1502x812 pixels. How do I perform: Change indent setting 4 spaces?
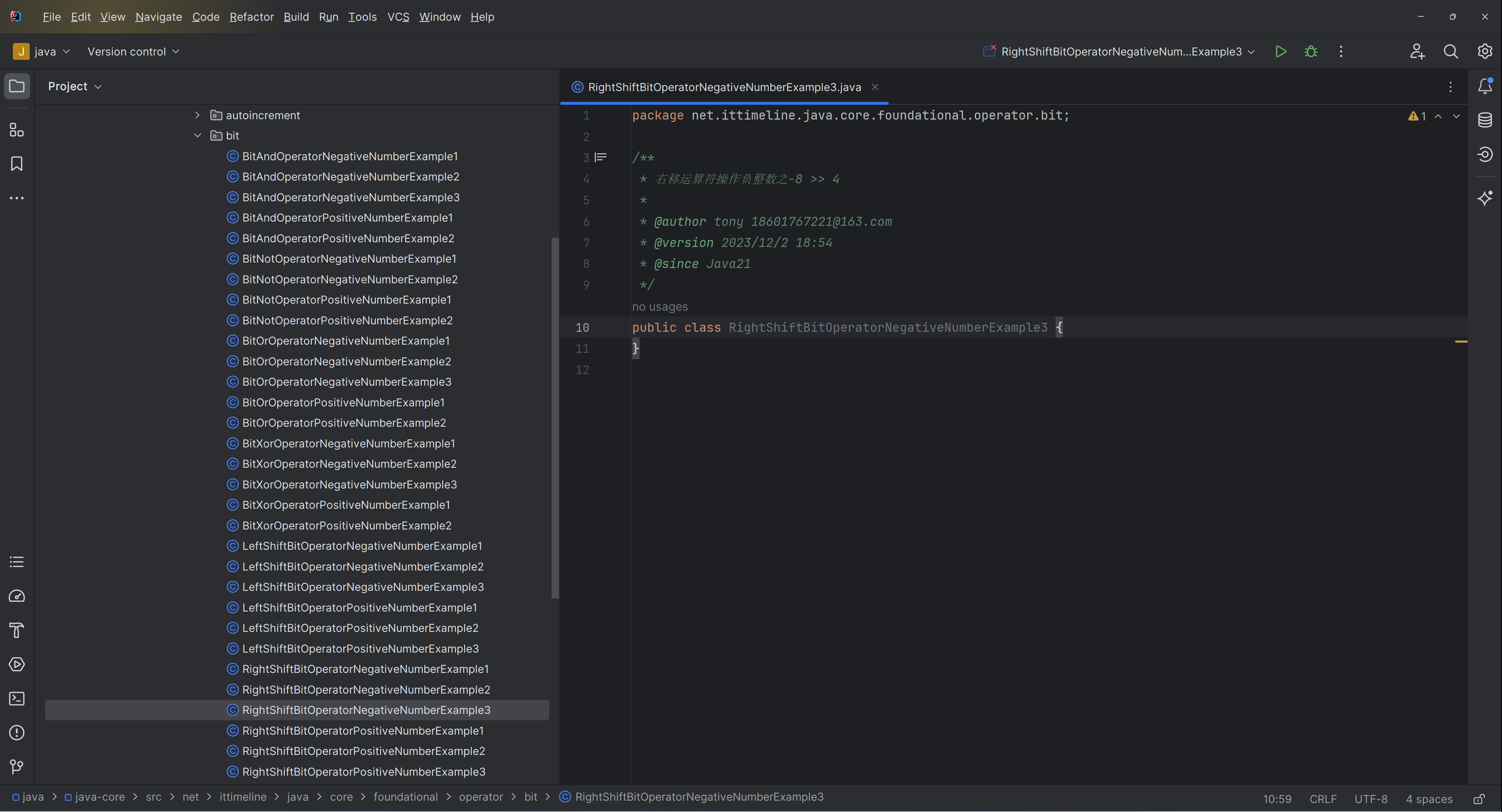click(x=1429, y=799)
